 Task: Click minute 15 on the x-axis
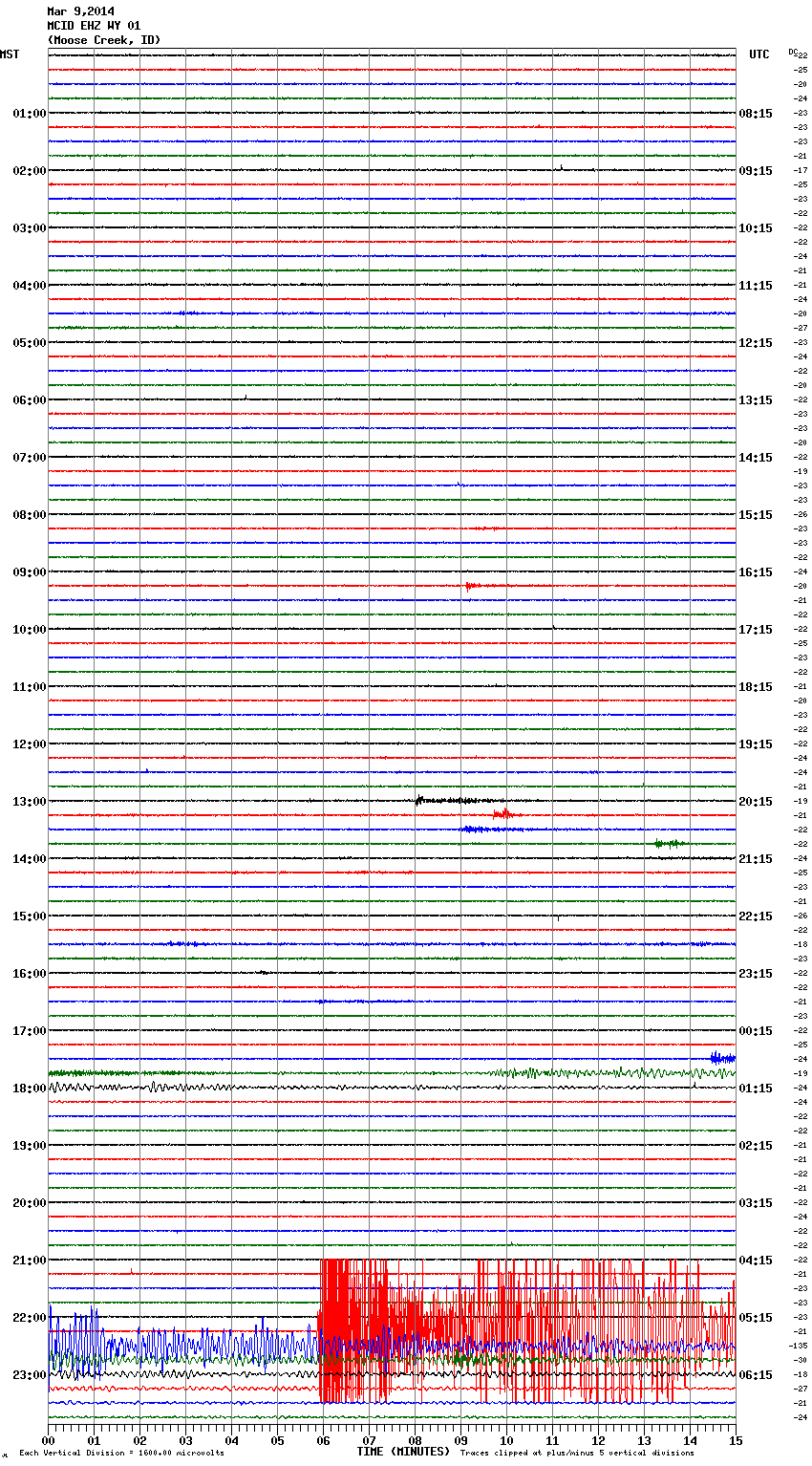[736, 1440]
